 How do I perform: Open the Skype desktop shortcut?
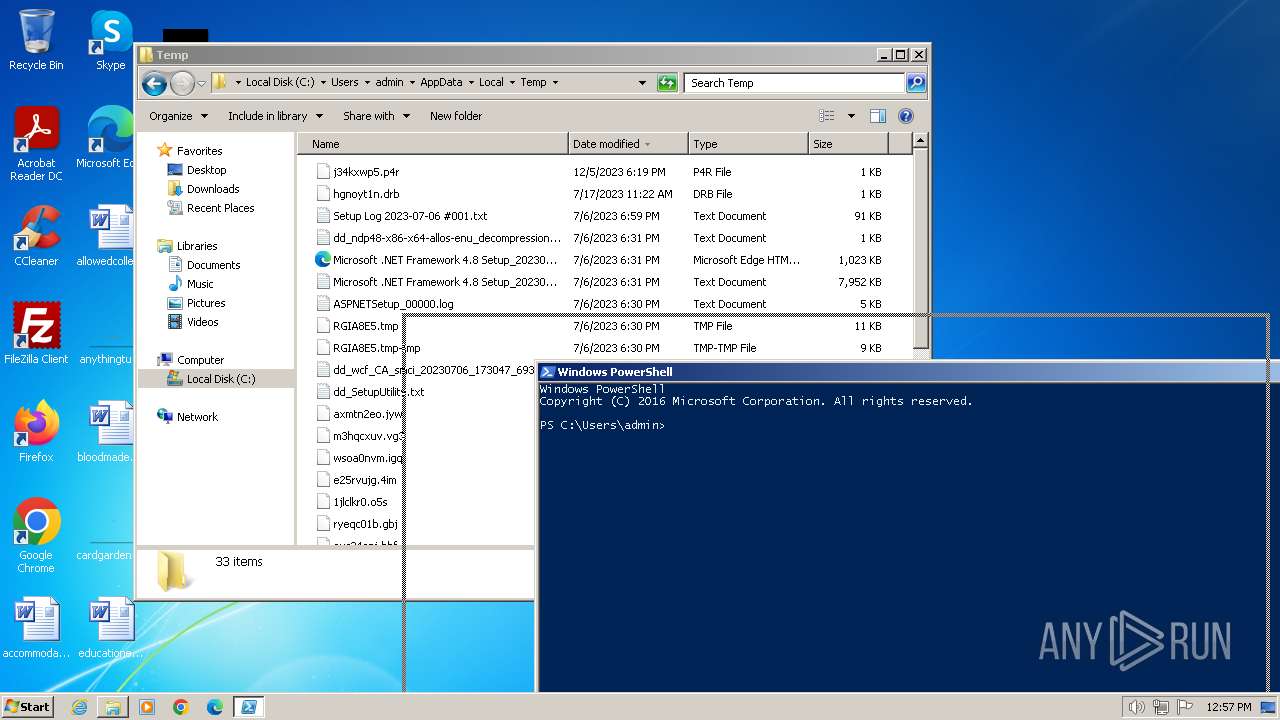click(x=110, y=40)
